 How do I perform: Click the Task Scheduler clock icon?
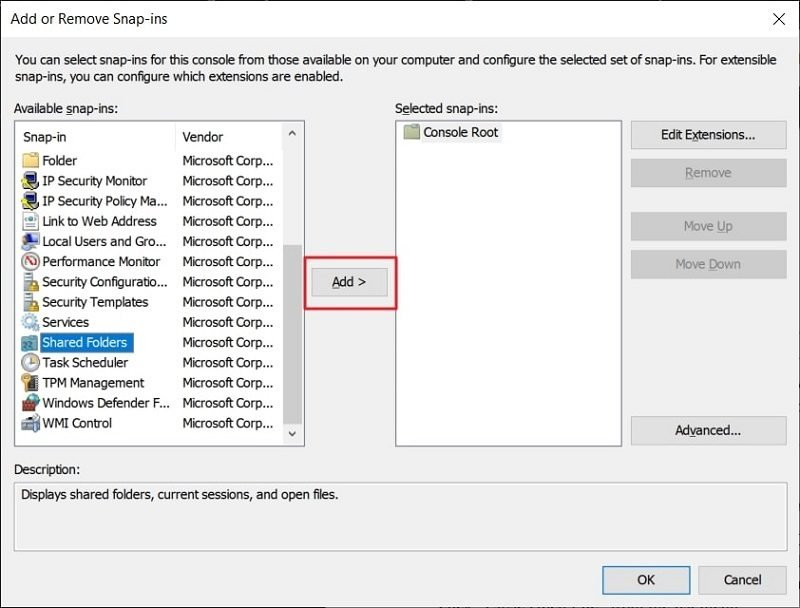point(30,363)
